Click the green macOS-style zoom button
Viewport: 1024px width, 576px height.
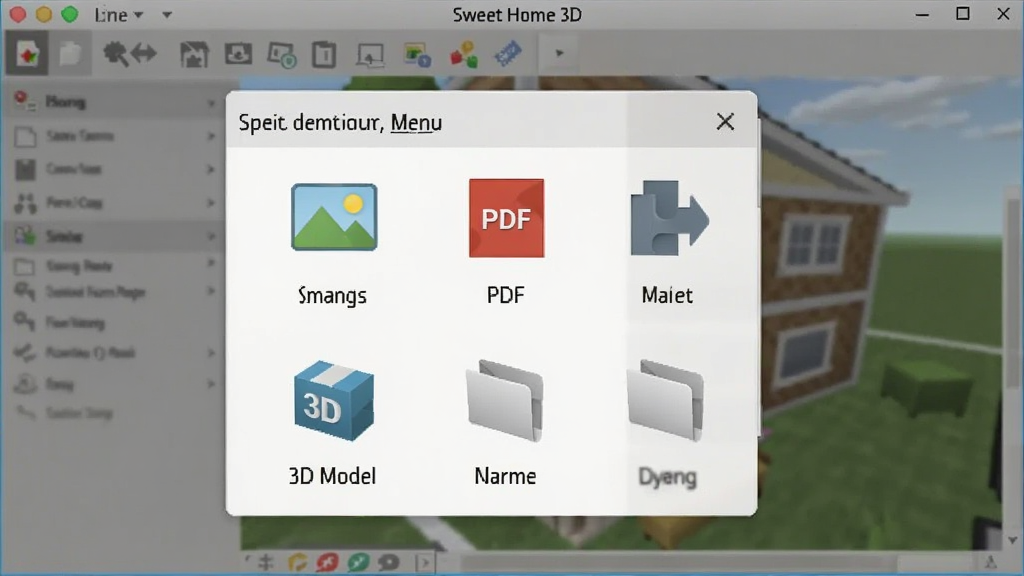[x=70, y=14]
